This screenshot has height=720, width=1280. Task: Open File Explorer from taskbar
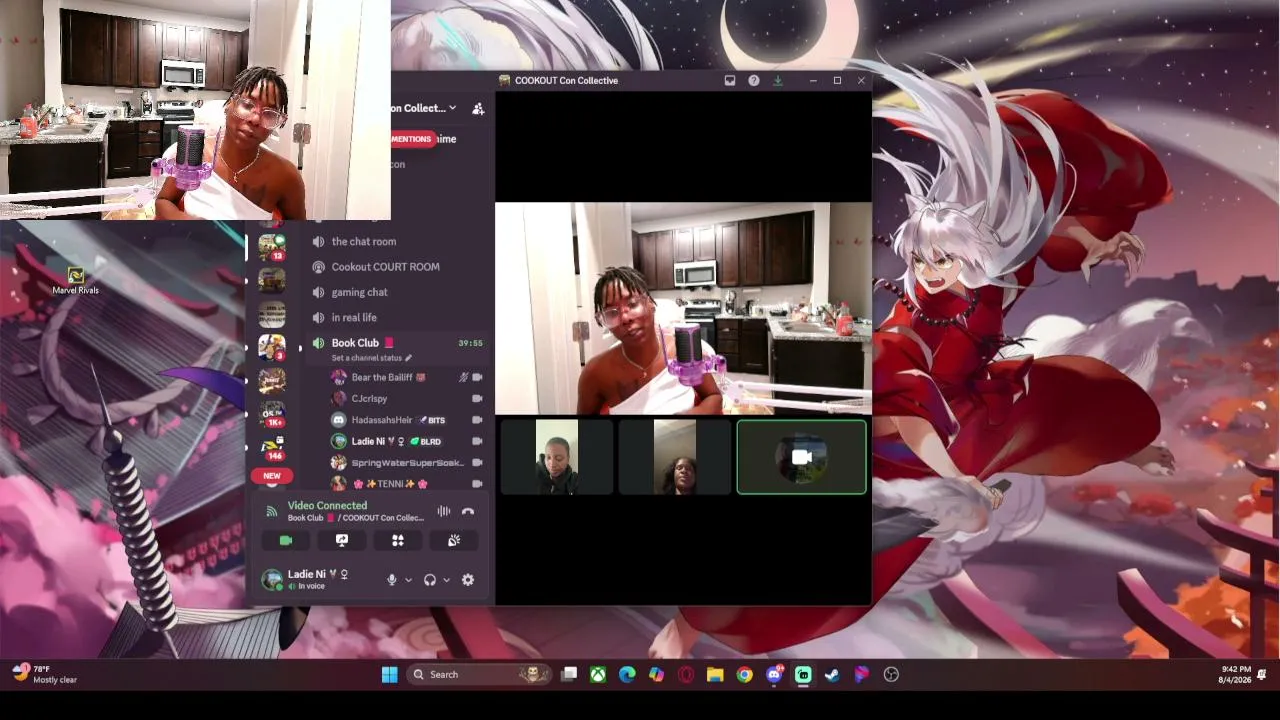(715, 675)
